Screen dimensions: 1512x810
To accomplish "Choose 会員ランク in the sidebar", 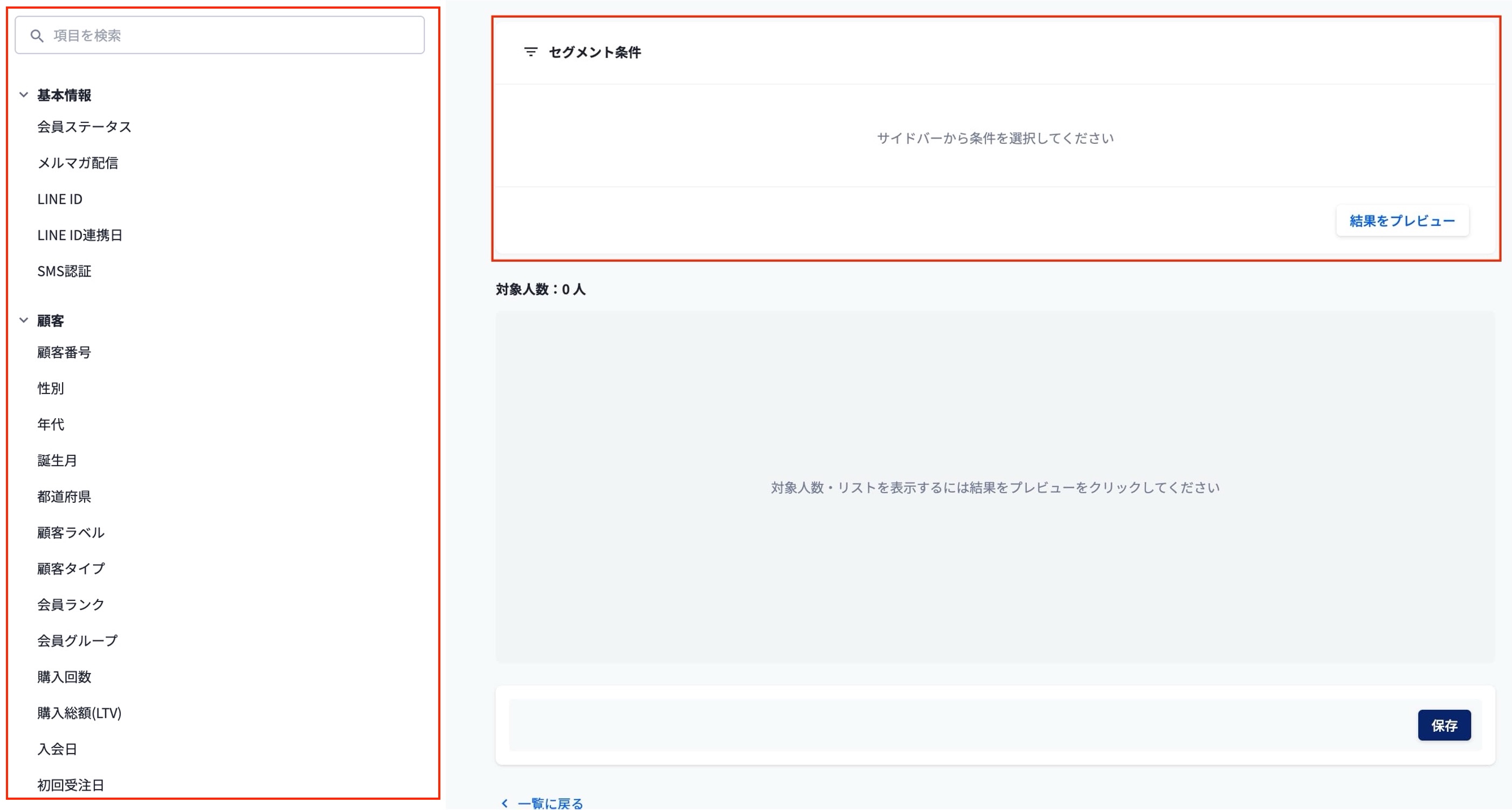I will click(x=71, y=605).
